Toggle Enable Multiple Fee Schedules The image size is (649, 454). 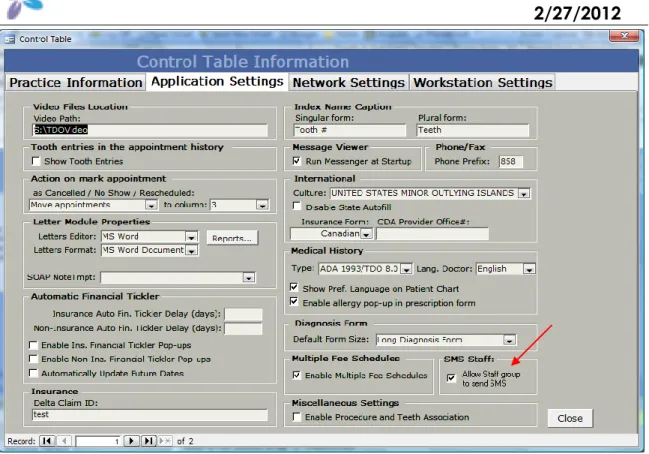296,375
